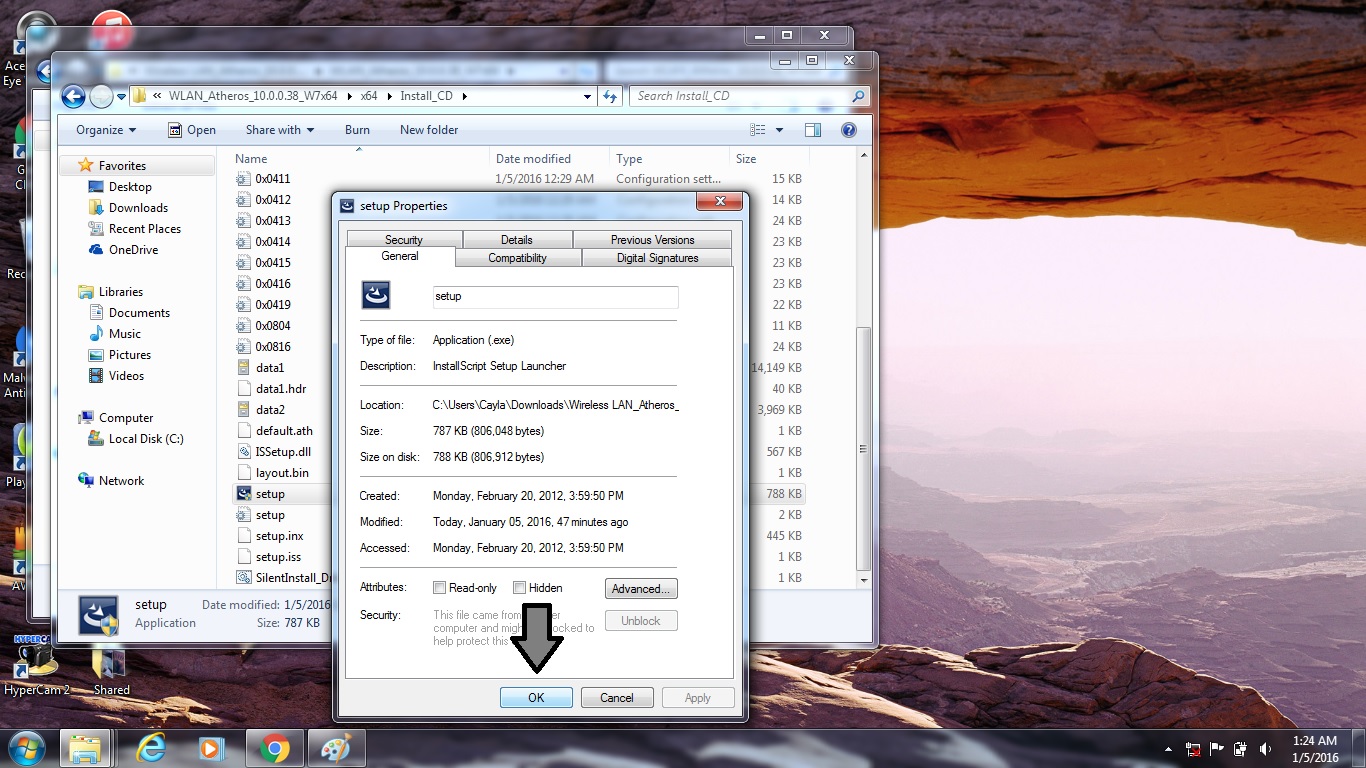Open Google Chrome from the taskbar

coord(275,748)
